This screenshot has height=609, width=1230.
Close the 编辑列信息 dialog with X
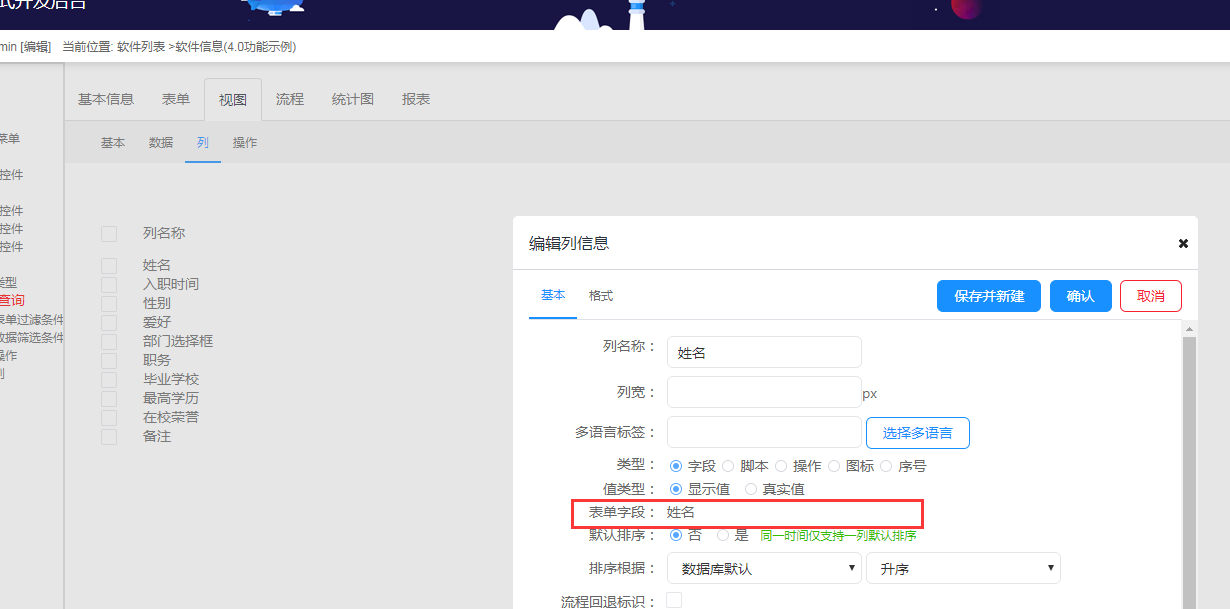pos(1183,243)
